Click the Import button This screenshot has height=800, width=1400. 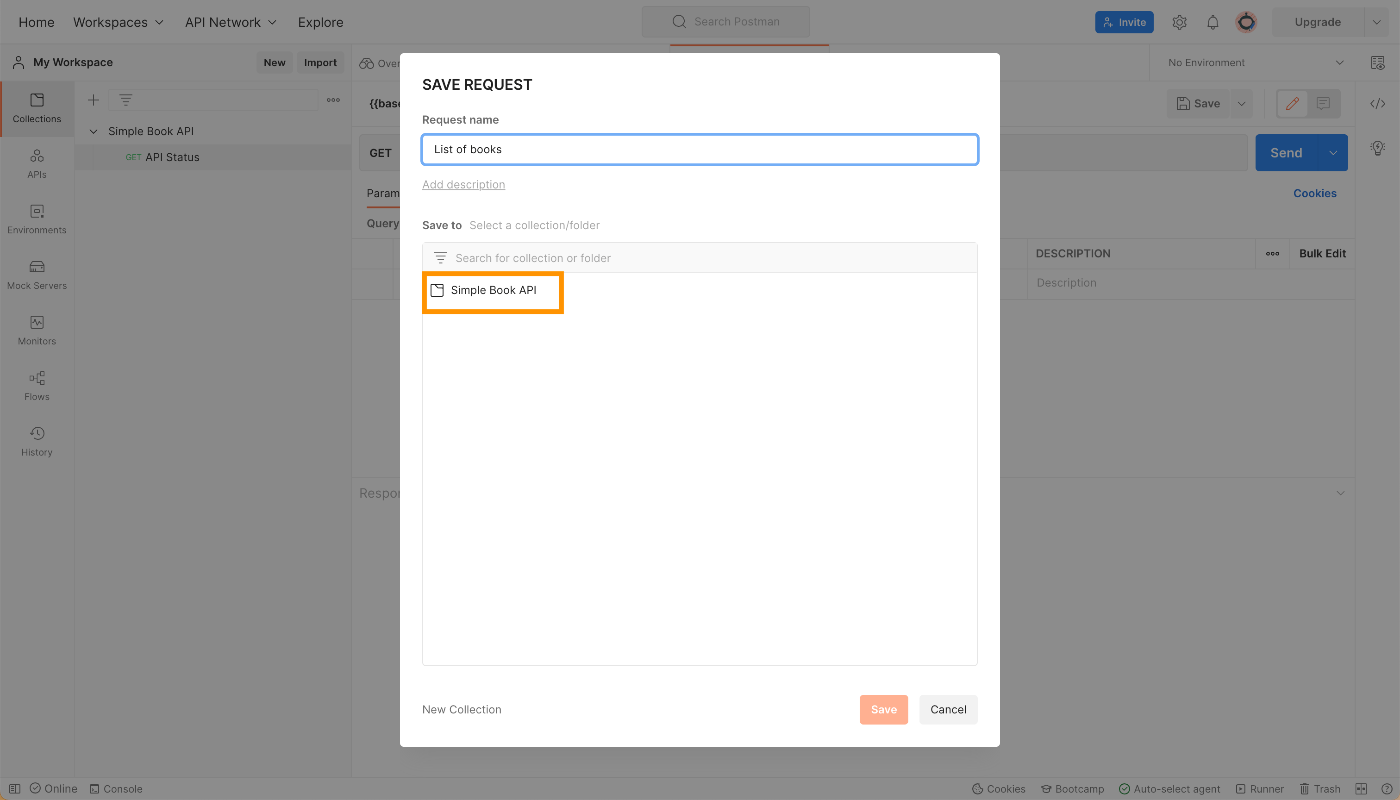[321, 62]
